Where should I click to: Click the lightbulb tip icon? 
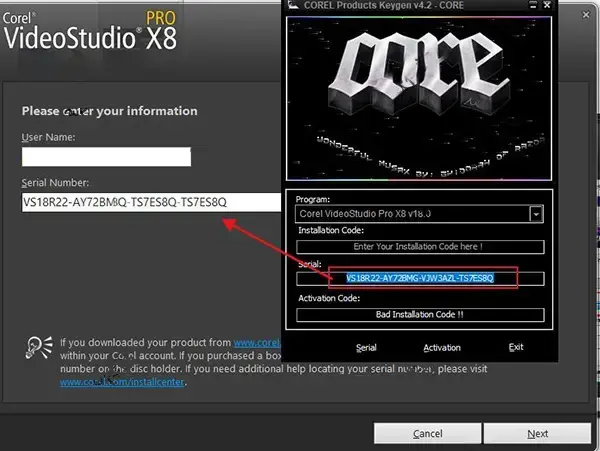tap(39, 346)
